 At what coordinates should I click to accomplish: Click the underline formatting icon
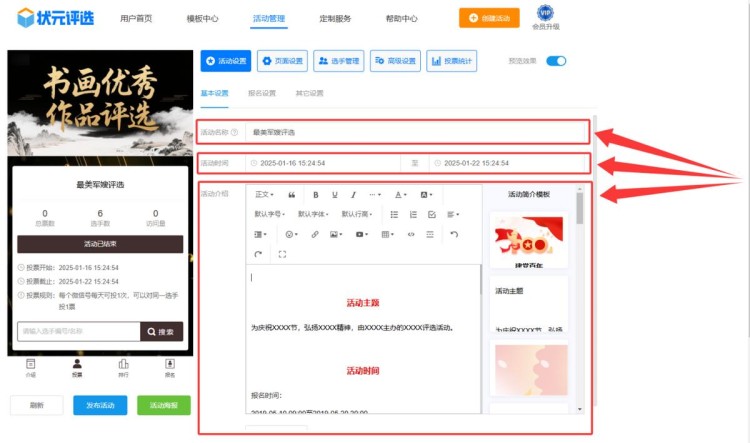click(334, 195)
